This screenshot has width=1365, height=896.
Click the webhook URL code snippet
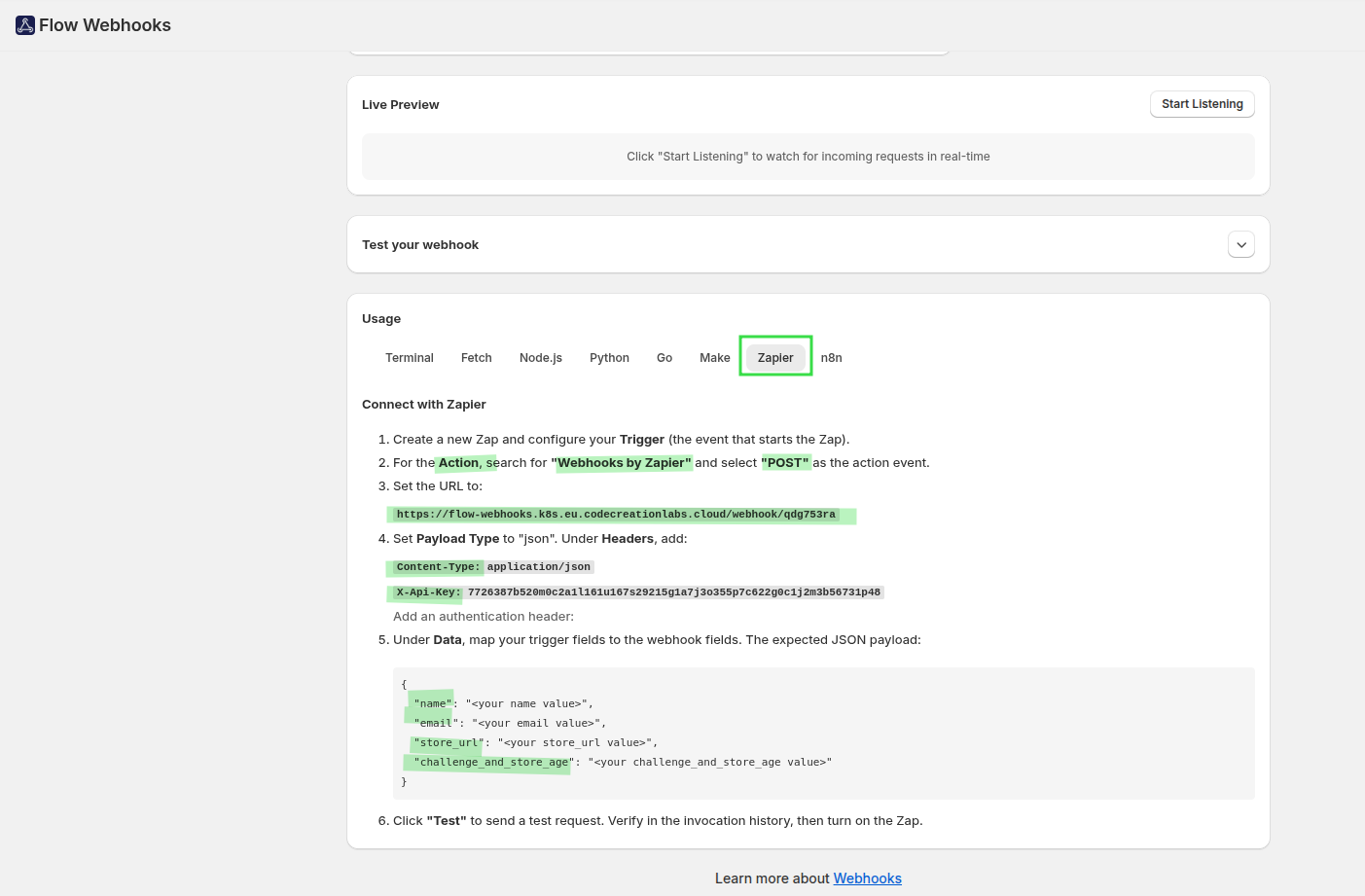click(616, 515)
